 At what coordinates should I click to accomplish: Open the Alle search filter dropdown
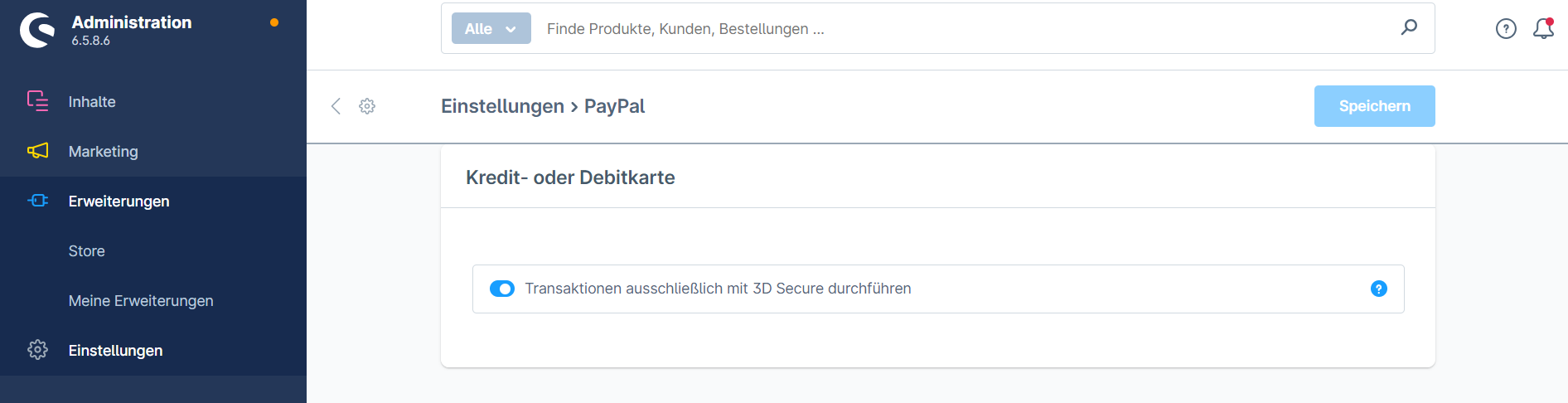[x=491, y=28]
